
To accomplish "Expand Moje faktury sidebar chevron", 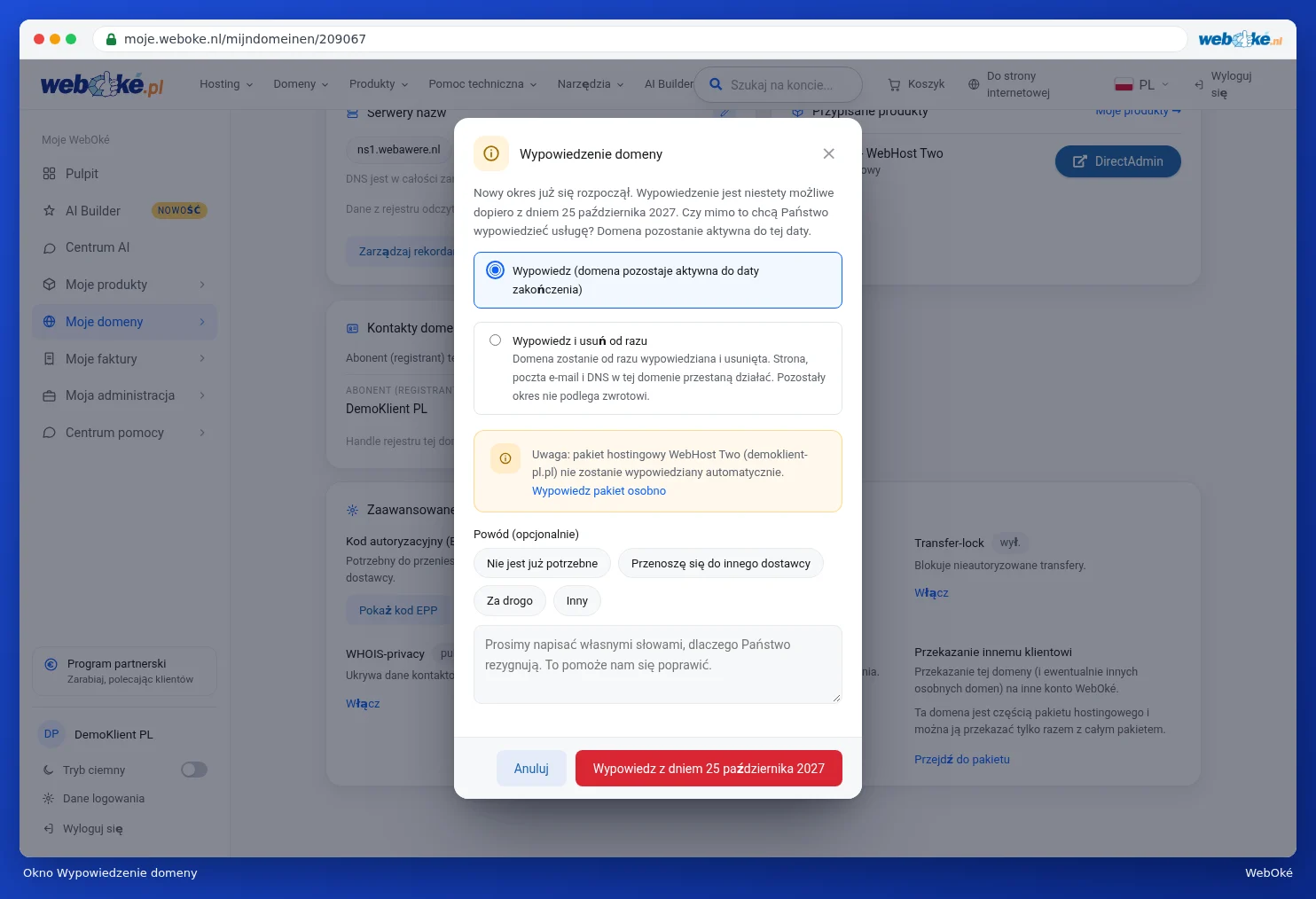I will coord(202,359).
